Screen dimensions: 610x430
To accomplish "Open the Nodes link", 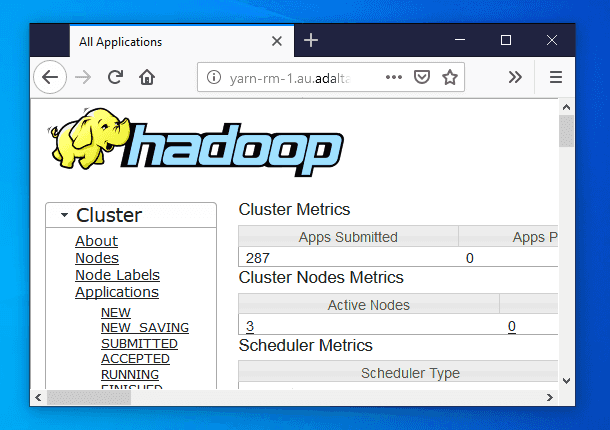I will (97, 258).
